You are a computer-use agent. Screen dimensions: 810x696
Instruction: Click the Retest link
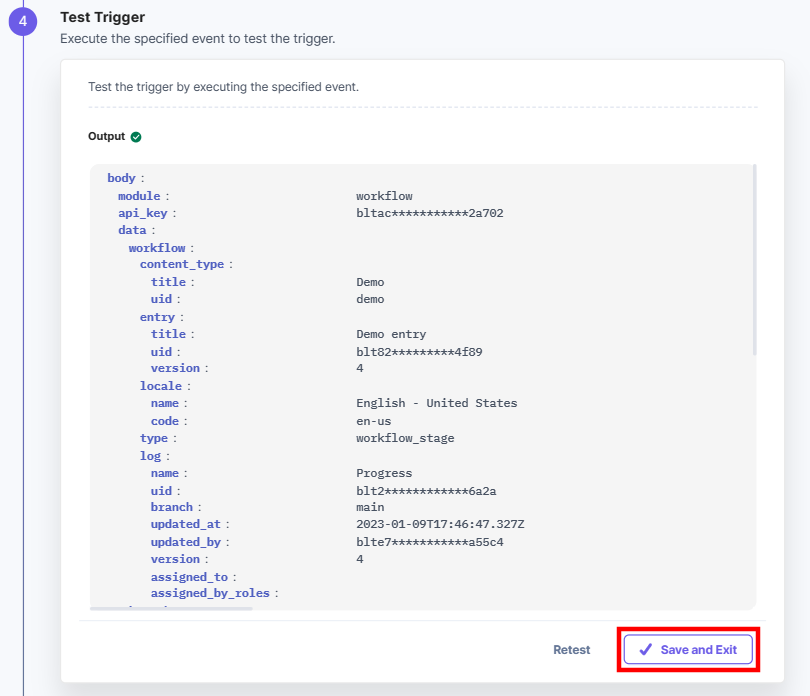(571, 650)
